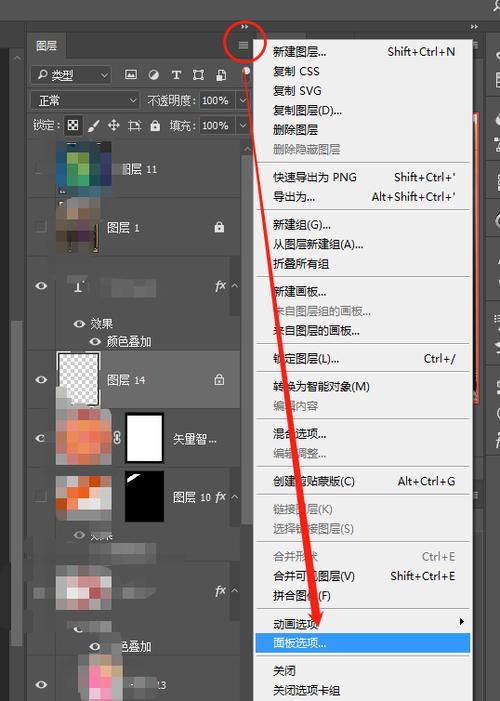Select 新建画板... entry
Image resolution: width=500 pixels, height=701 pixels.
pyautogui.click(x=363, y=292)
